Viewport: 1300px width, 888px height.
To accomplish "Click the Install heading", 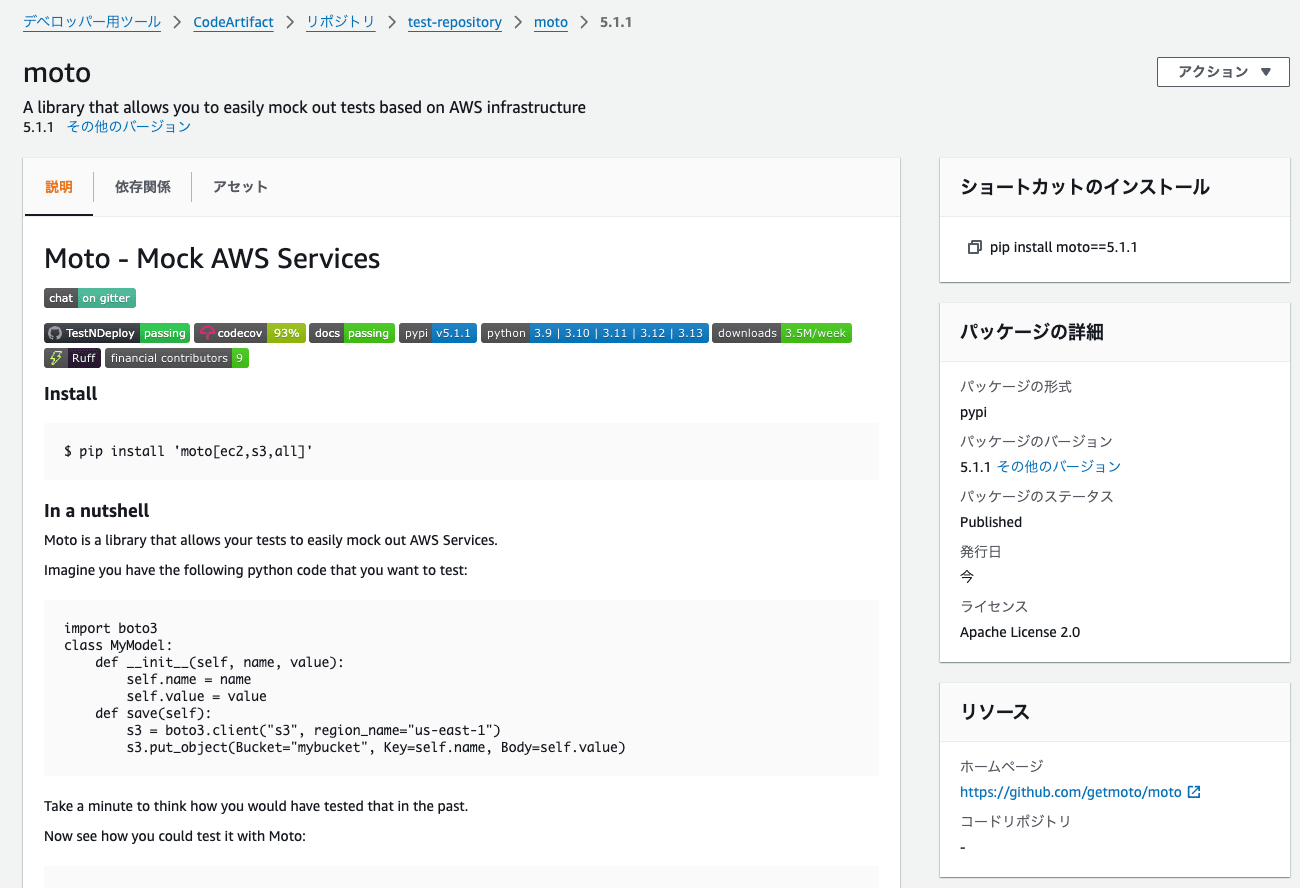I will 71,394.
